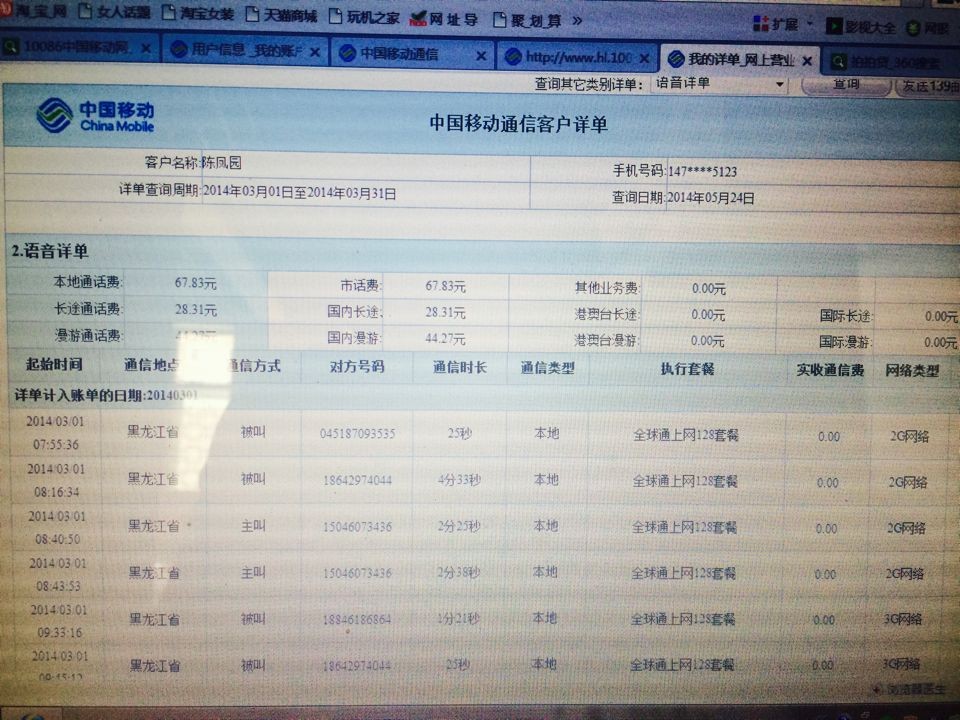The height and width of the screenshot is (720, 960).
Task: Open the 淘宝女装 bookmark
Action: tap(198, 13)
